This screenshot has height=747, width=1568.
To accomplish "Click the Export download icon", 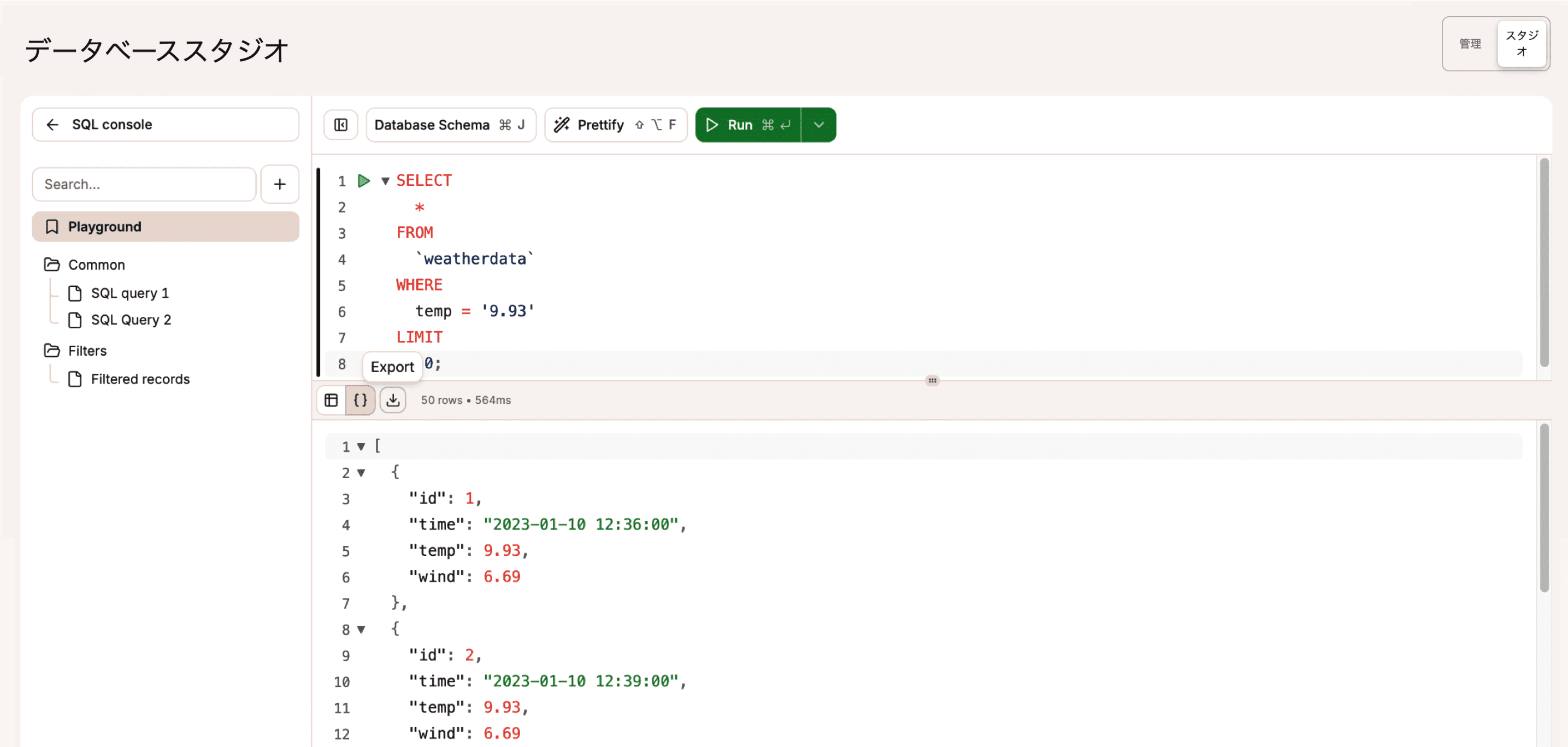I will pyautogui.click(x=393, y=400).
